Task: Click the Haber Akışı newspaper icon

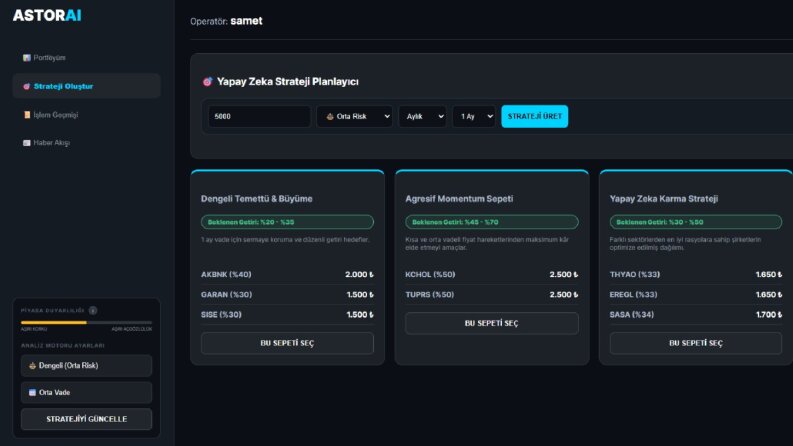Action: coord(27,143)
